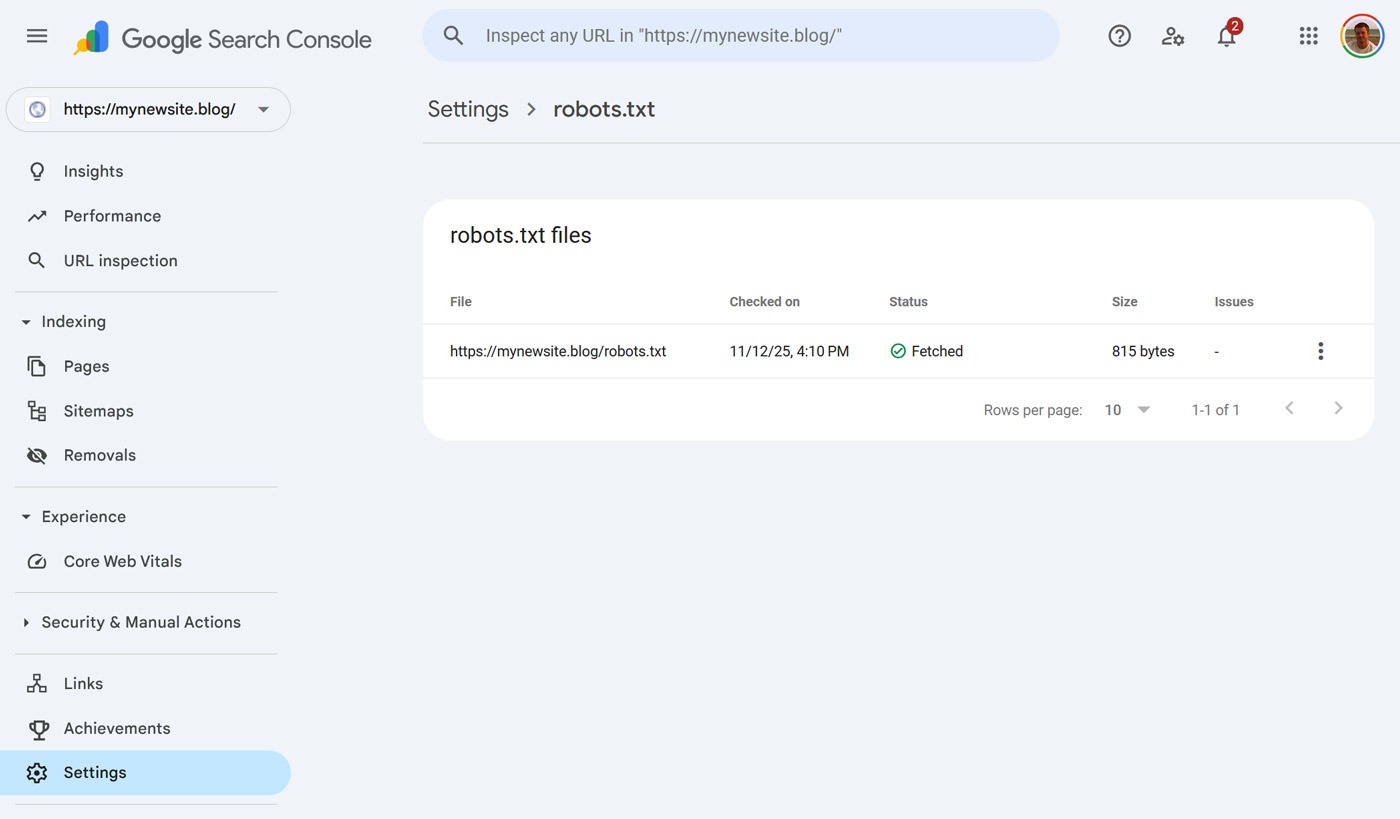
Task: Collapse the Indexing section
Action: pos(25,321)
